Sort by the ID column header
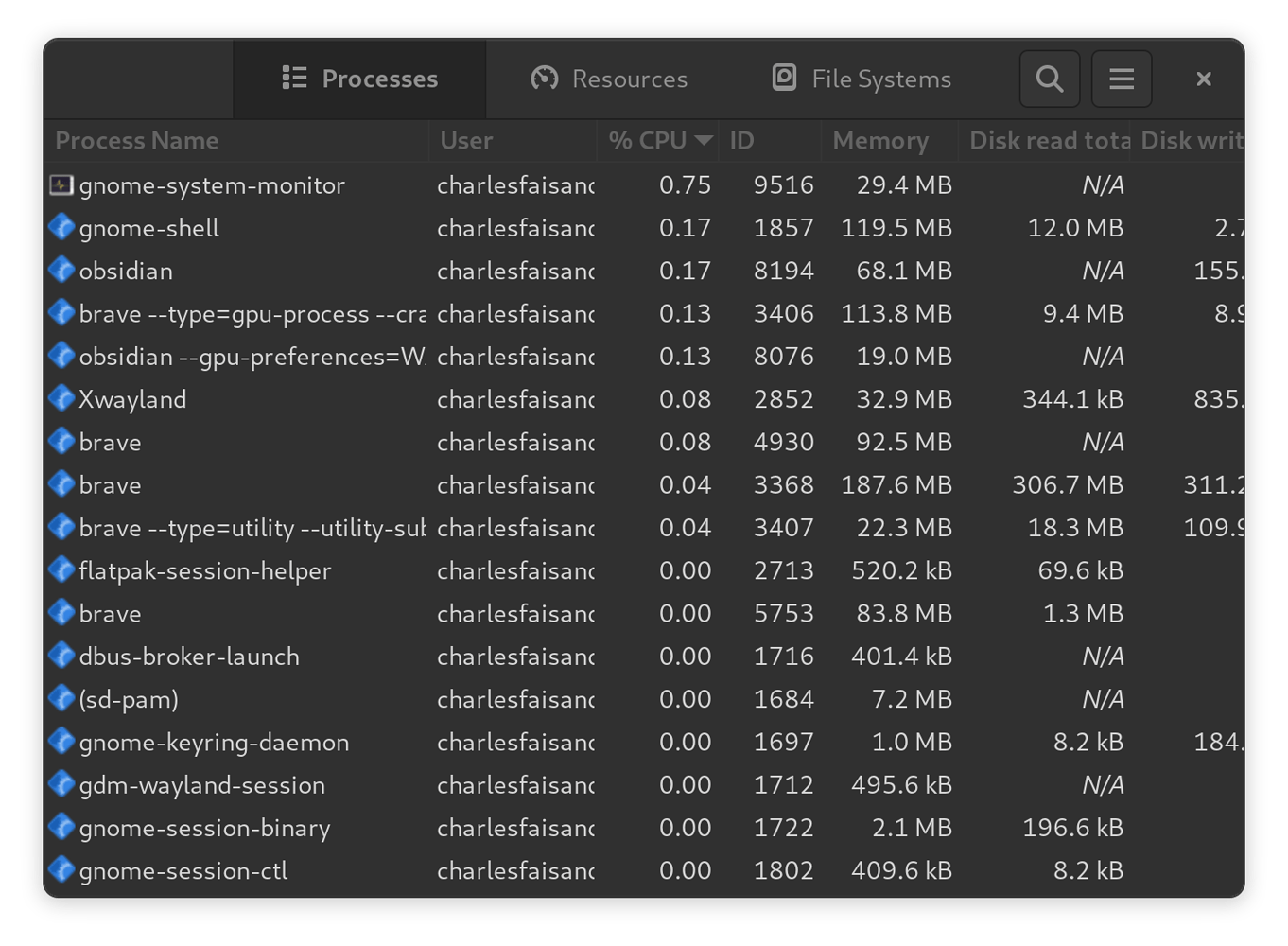Viewport: 1288px width, 946px height. click(x=770, y=141)
